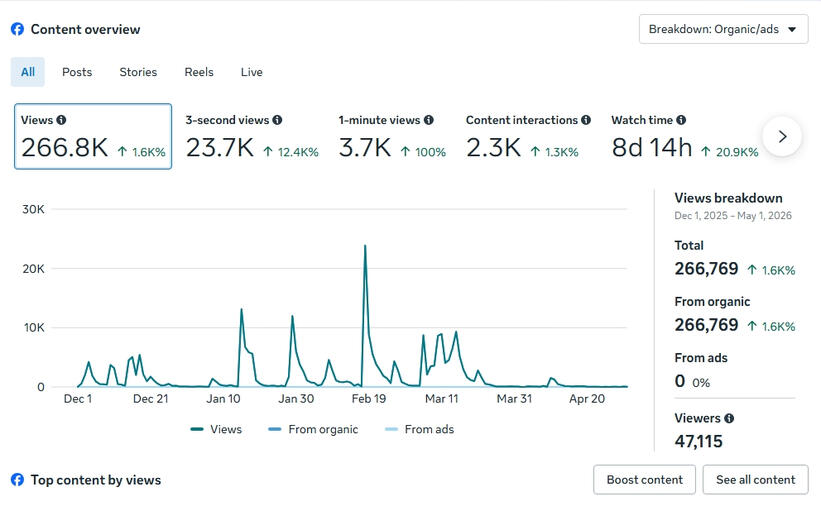Click the Viewers info icon
This screenshot has height=506, width=821.
729,418
